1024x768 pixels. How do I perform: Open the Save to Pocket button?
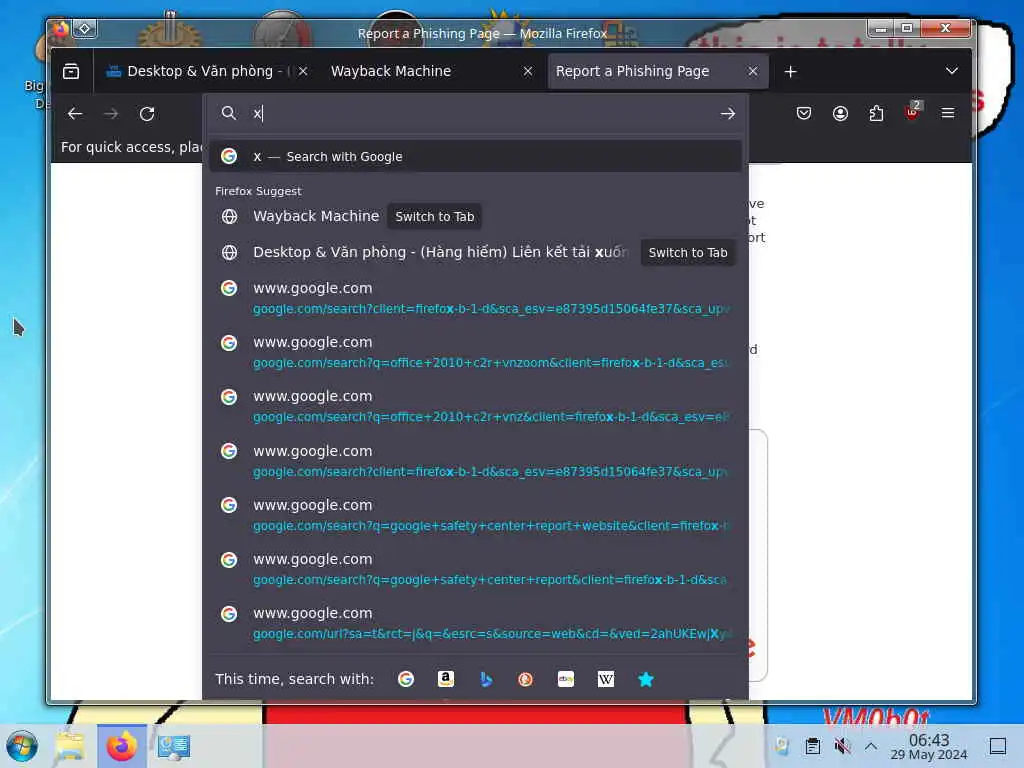coord(804,114)
